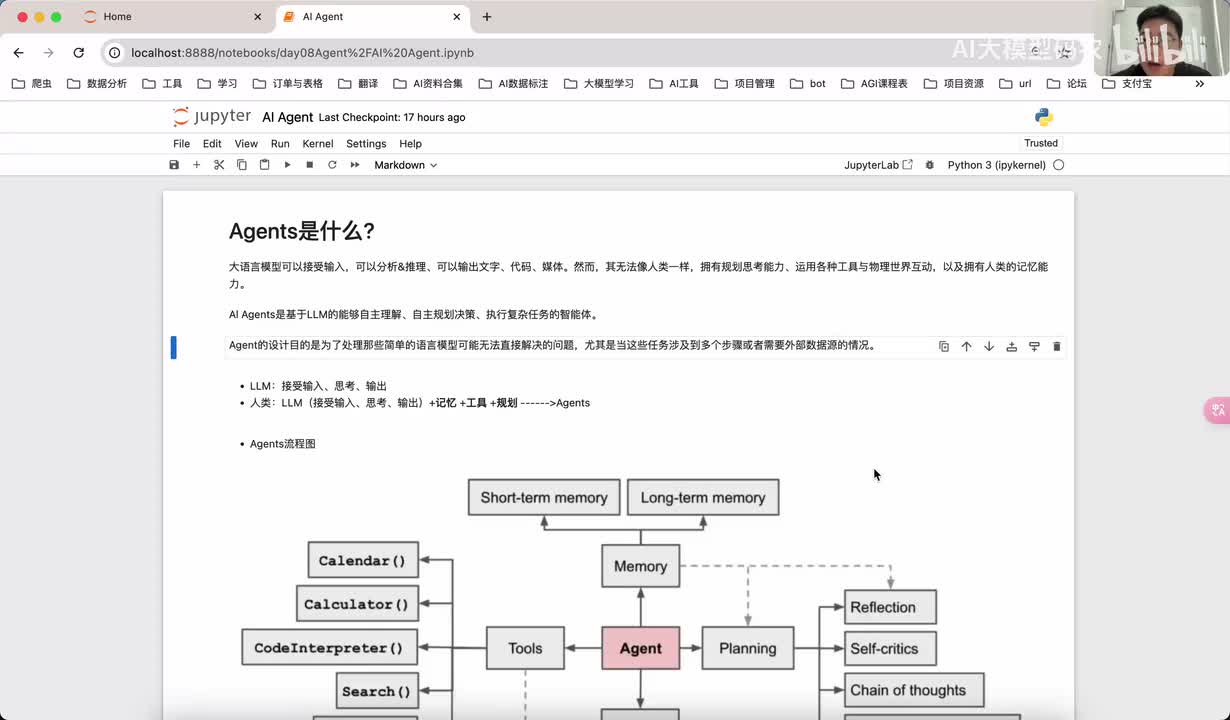Screen dimensions: 1230x720
Task: Open the 爬虫 bookmarks folder
Action: coord(32,84)
